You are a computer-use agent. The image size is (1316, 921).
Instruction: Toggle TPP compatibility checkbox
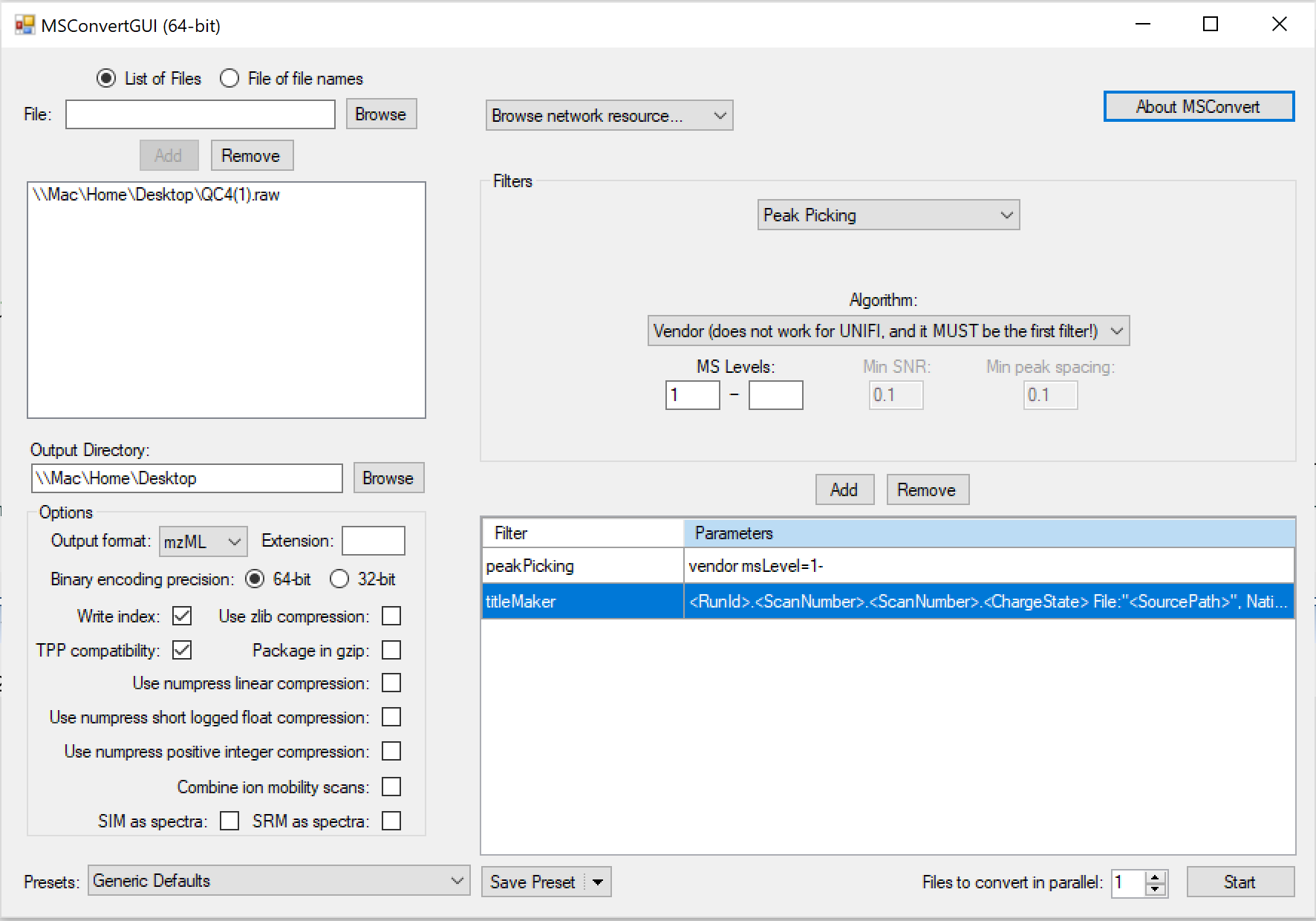(x=182, y=650)
